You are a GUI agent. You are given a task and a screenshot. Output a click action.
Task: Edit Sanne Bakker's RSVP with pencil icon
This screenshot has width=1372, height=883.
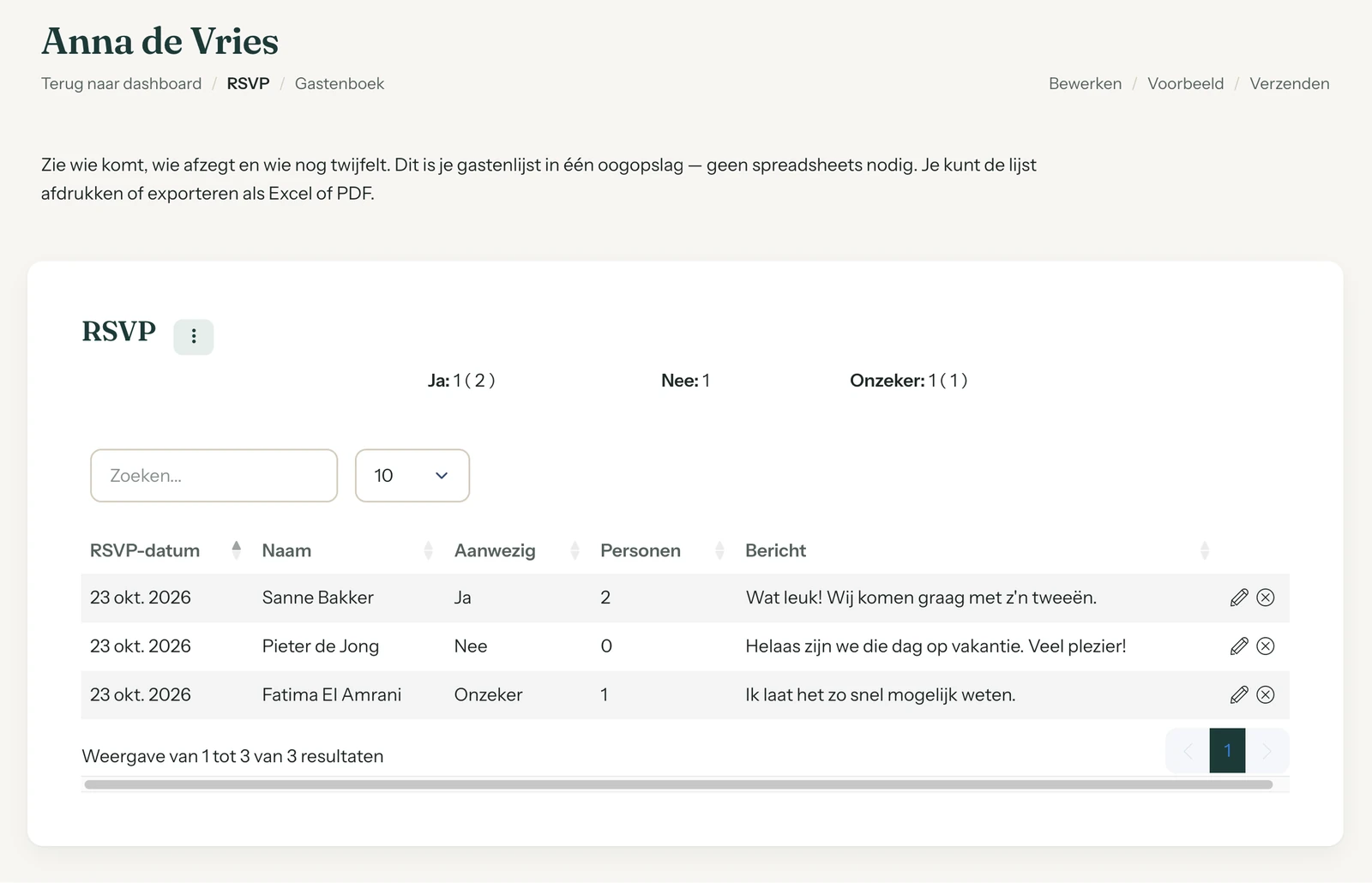[x=1239, y=598]
